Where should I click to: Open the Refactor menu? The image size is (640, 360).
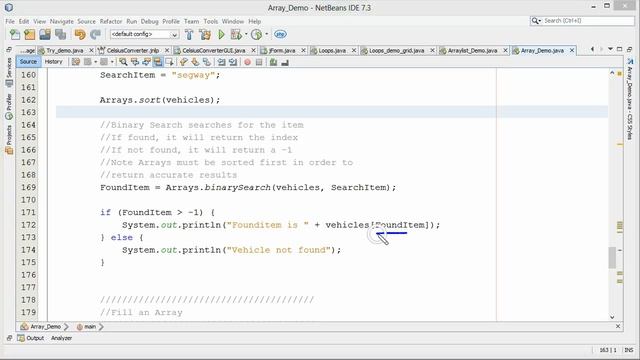point(111,21)
